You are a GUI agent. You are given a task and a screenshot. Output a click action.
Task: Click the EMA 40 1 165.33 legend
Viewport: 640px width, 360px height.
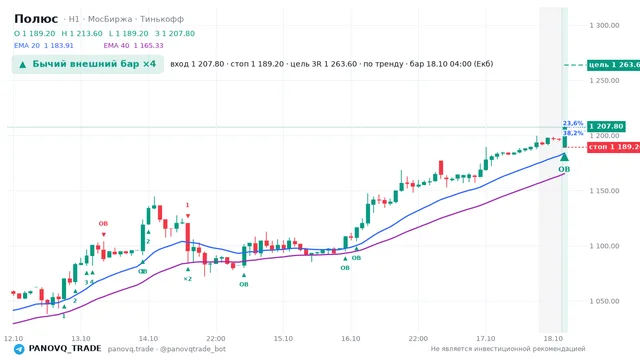(x=133, y=46)
